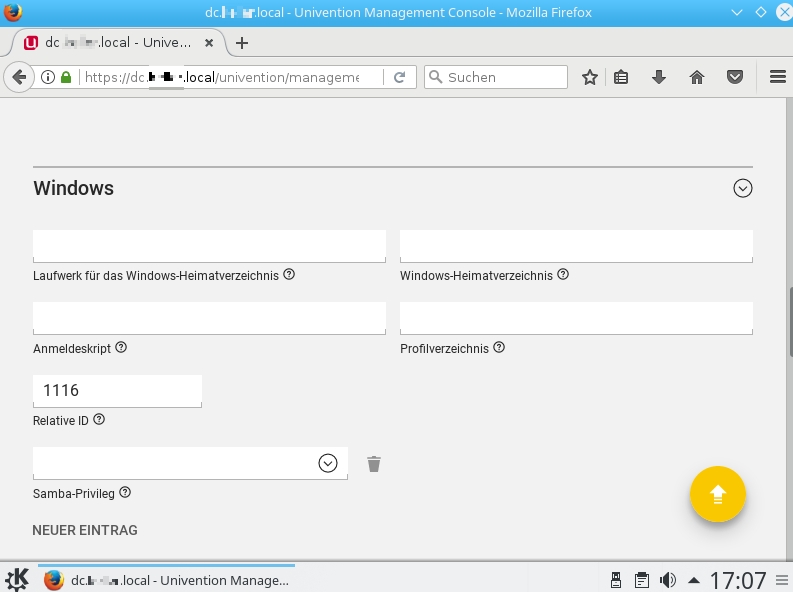Click the page vertical scrollbar thumb
793x592 pixels.
[790, 322]
